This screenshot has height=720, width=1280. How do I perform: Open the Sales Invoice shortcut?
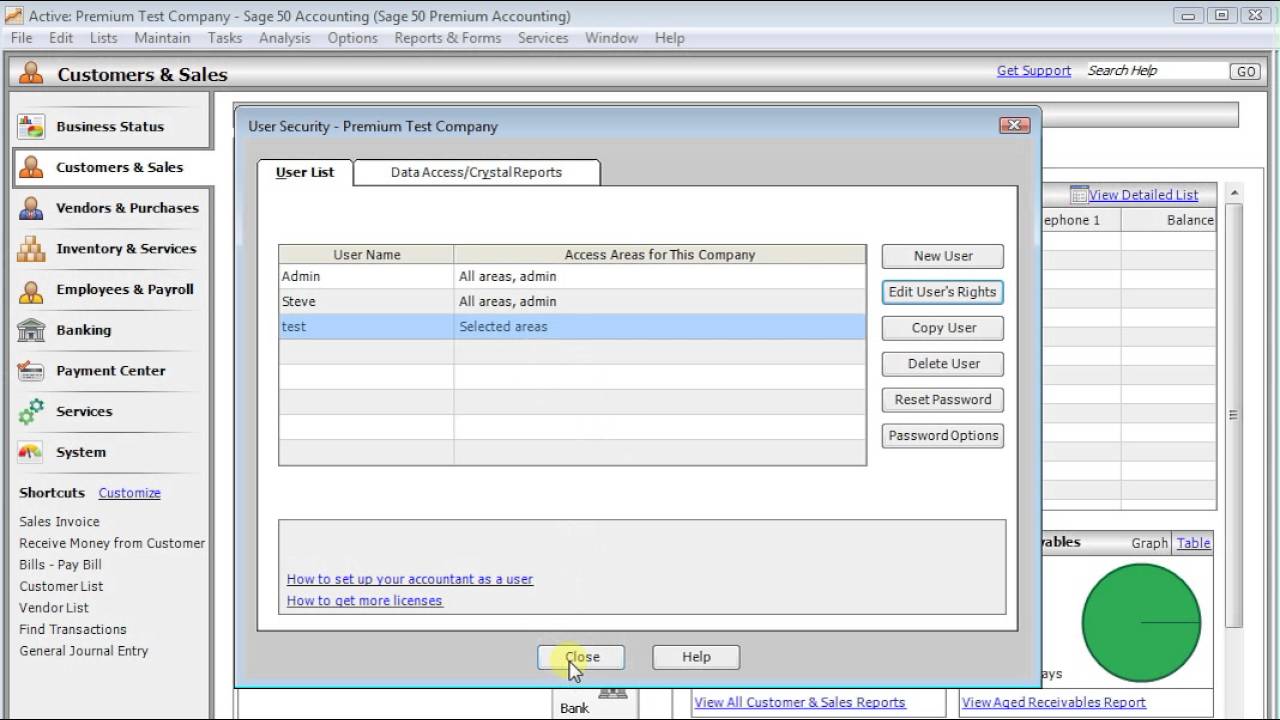tap(59, 522)
